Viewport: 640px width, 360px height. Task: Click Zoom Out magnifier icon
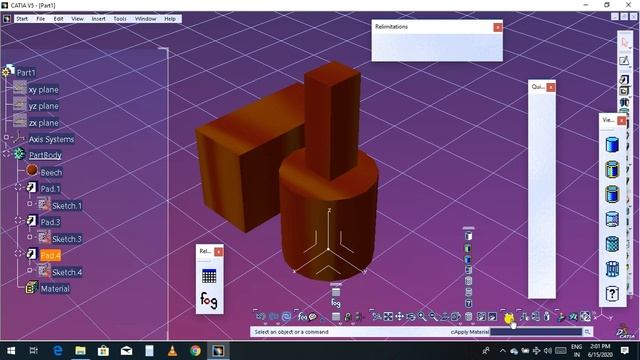[x=433, y=316]
